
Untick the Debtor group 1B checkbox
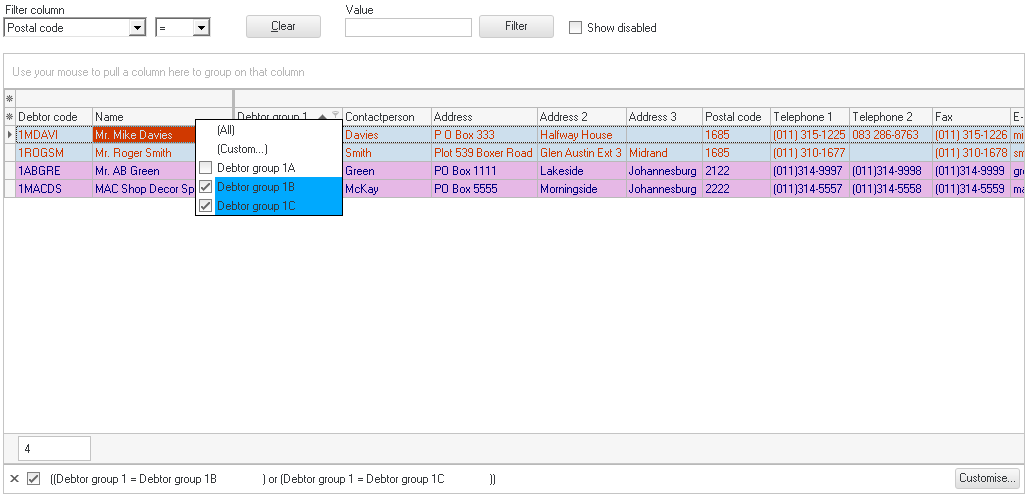click(x=206, y=187)
